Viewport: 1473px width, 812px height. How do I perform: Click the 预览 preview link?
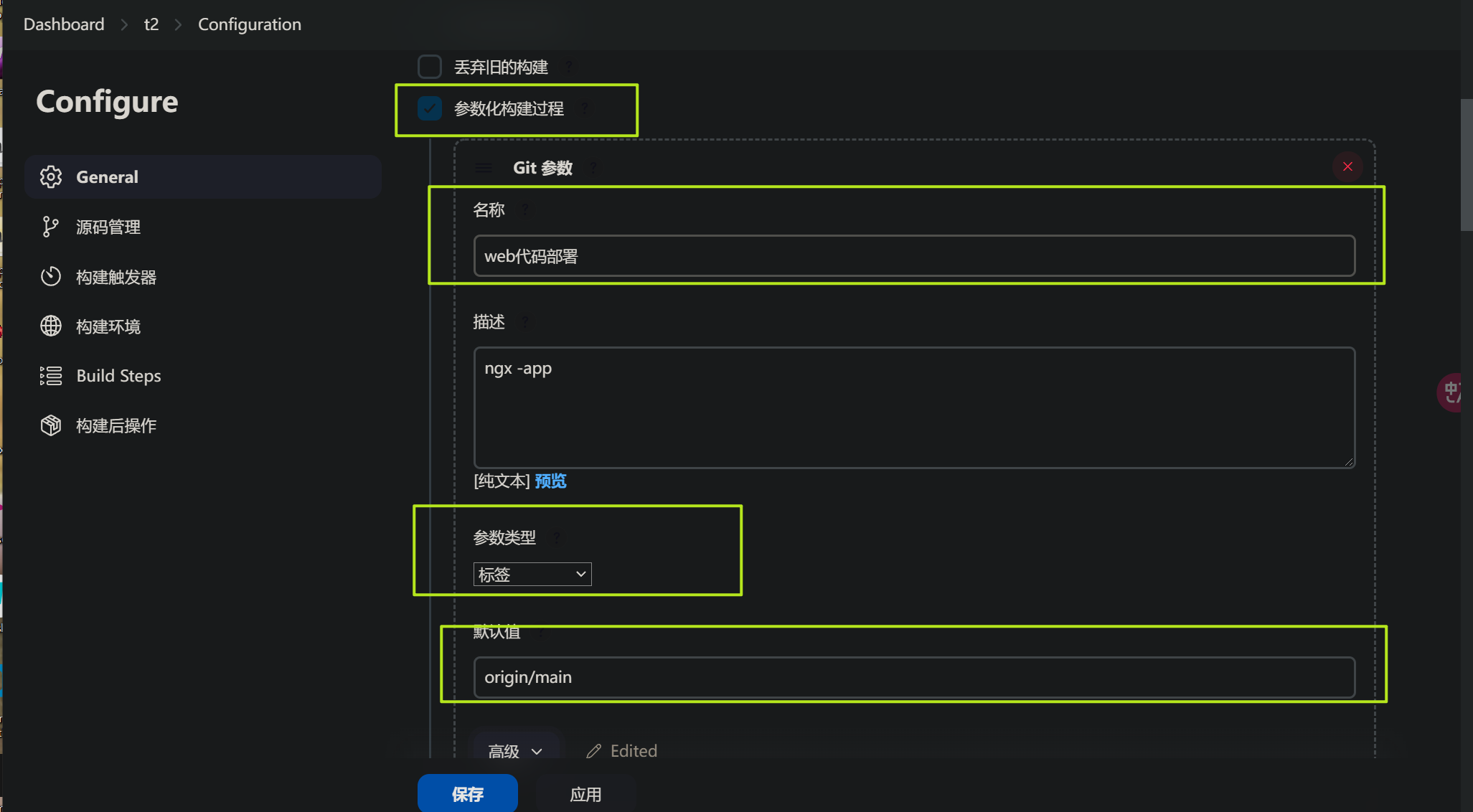550,481
